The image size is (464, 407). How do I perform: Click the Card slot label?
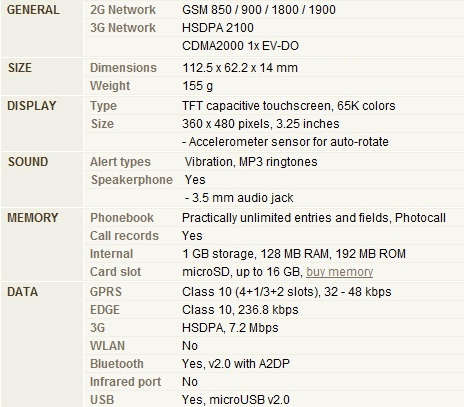[115, 272]
